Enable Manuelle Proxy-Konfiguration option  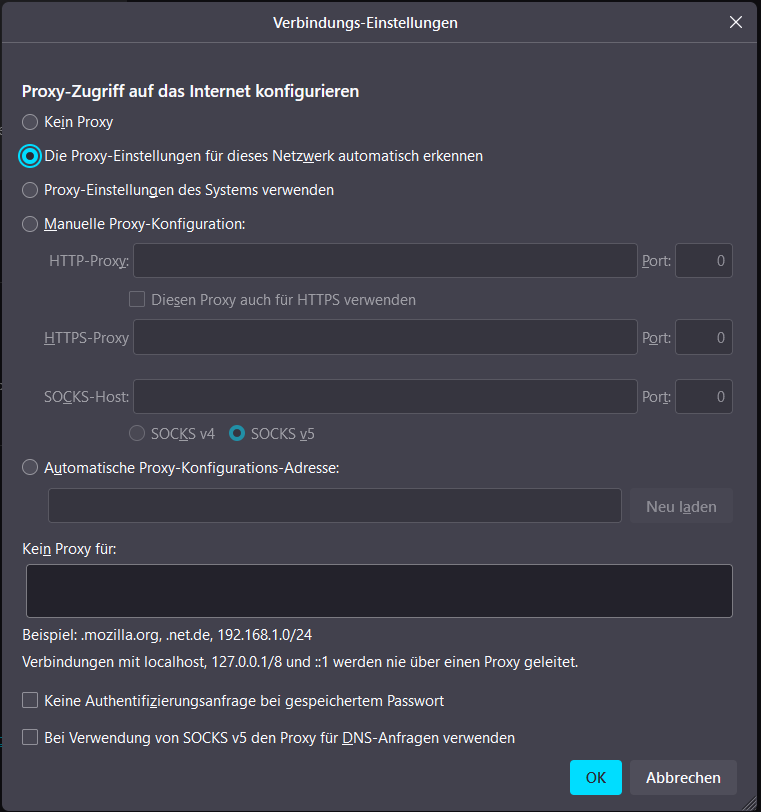pyautogui.click(x=31, y=224)
